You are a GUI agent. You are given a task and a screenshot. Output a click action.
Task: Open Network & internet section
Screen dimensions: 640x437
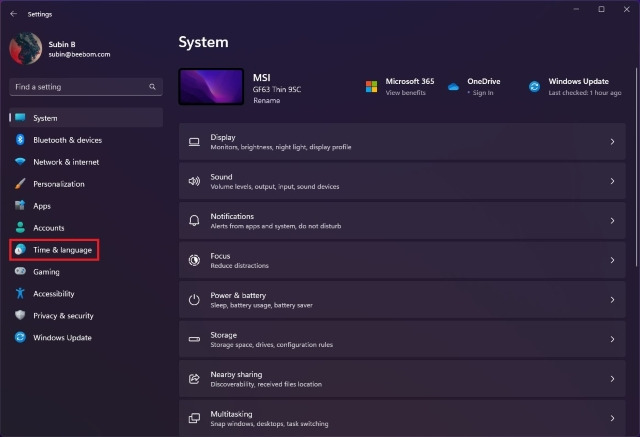tap(66, 162)
